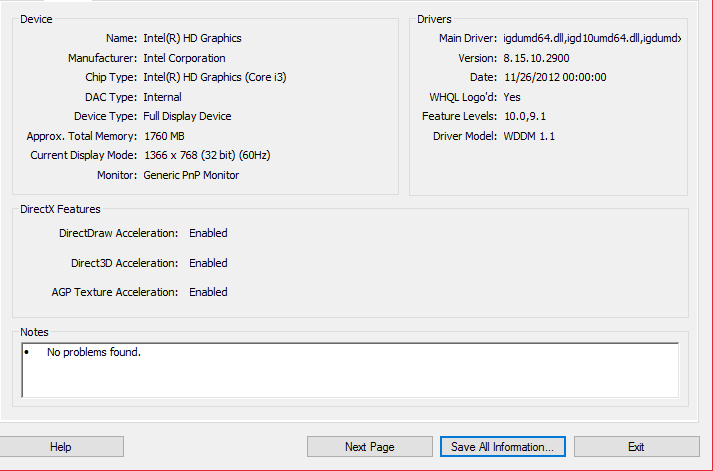
Task: Click the Approx. Total Memory label
Action: pyautogui.click(x=81, y=136)
